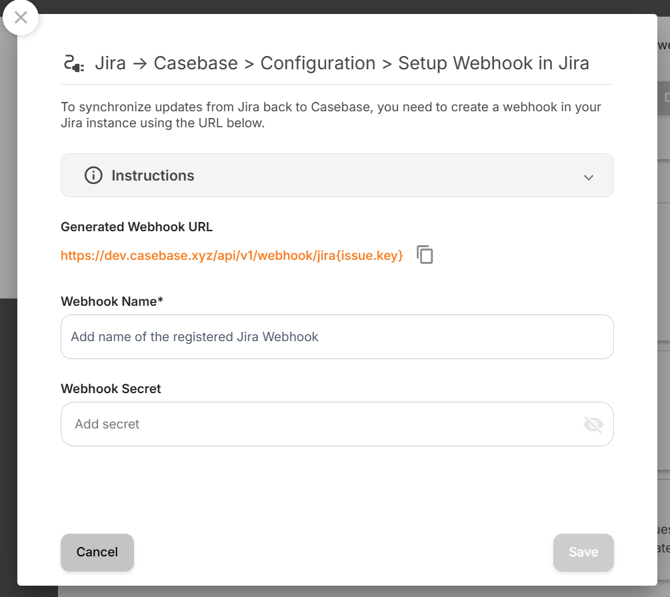Click the "Webhook Name*" field label
Viewport: 670px width, 597px height.
[x=112, y=301]
